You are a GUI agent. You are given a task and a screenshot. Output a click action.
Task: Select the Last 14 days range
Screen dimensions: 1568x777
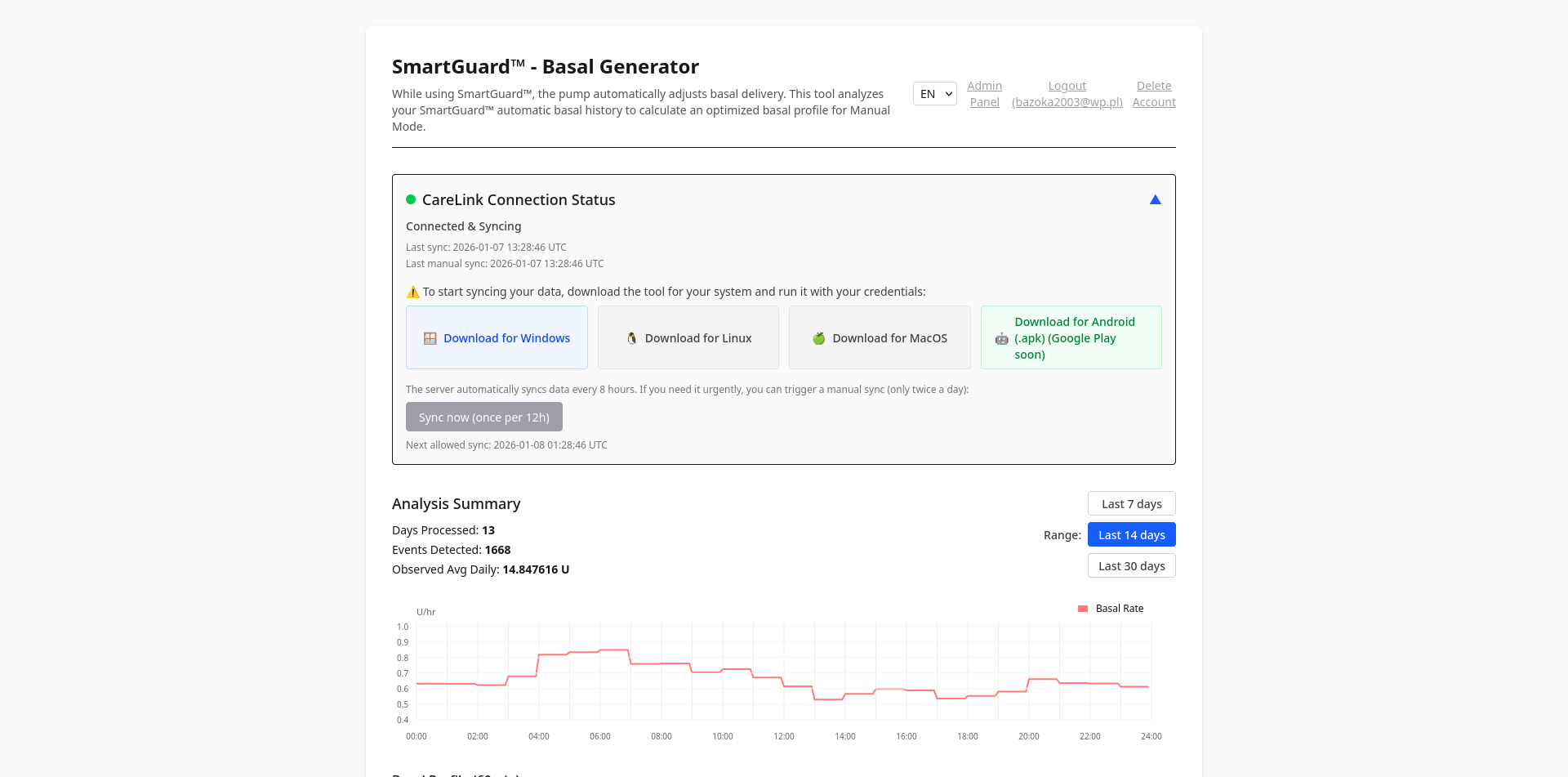pos(1131,534)
